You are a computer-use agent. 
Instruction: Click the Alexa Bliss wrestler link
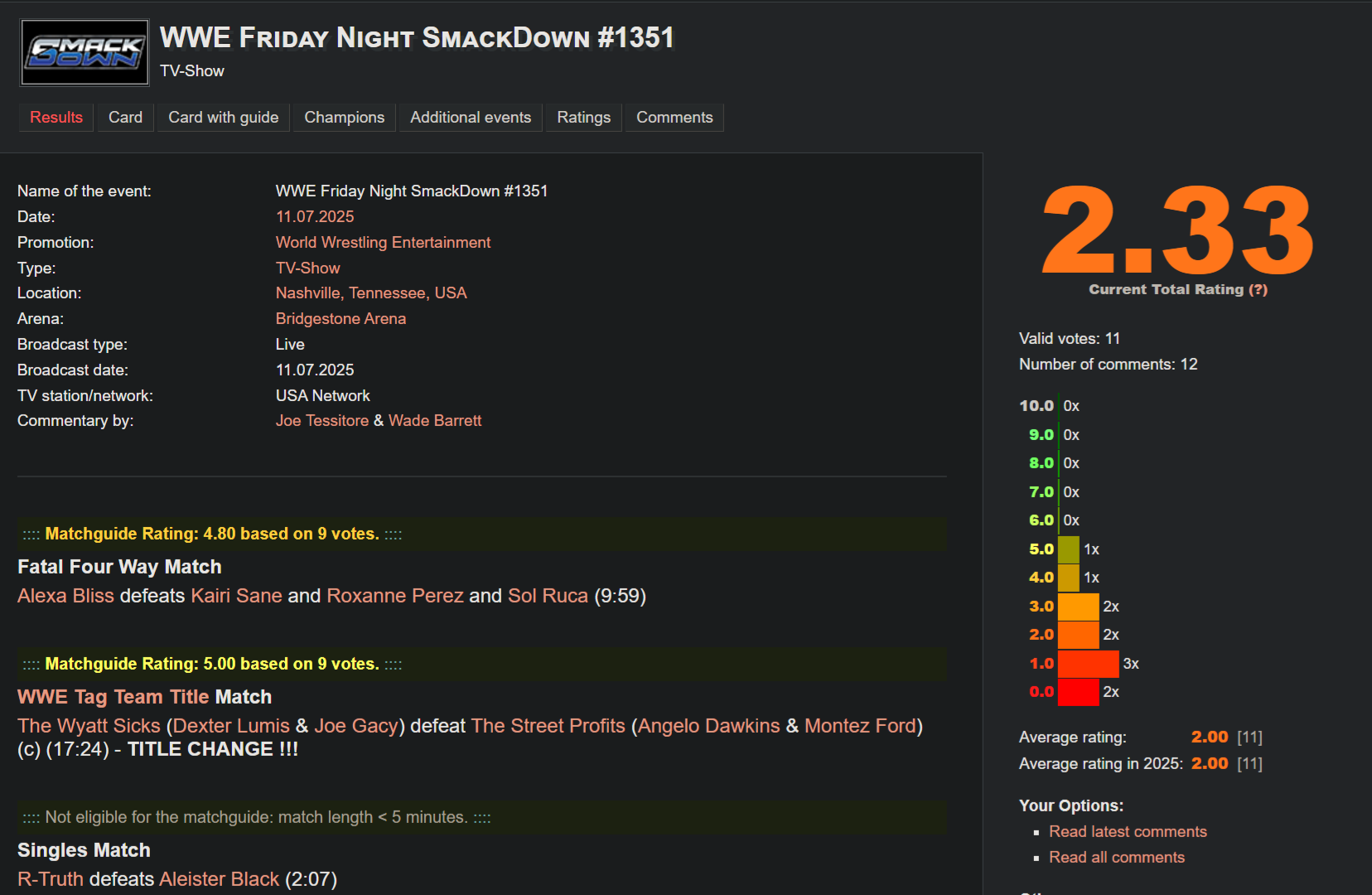click(65, 596)
